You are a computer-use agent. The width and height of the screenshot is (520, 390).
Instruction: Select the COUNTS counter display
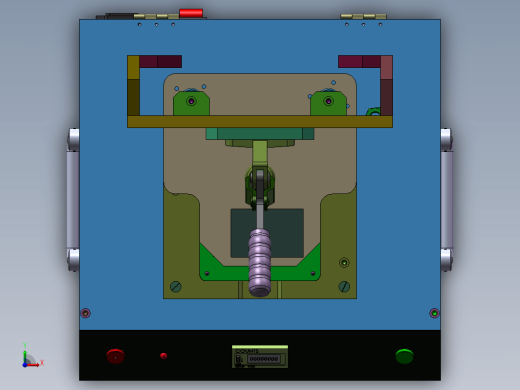pos(260,357)
